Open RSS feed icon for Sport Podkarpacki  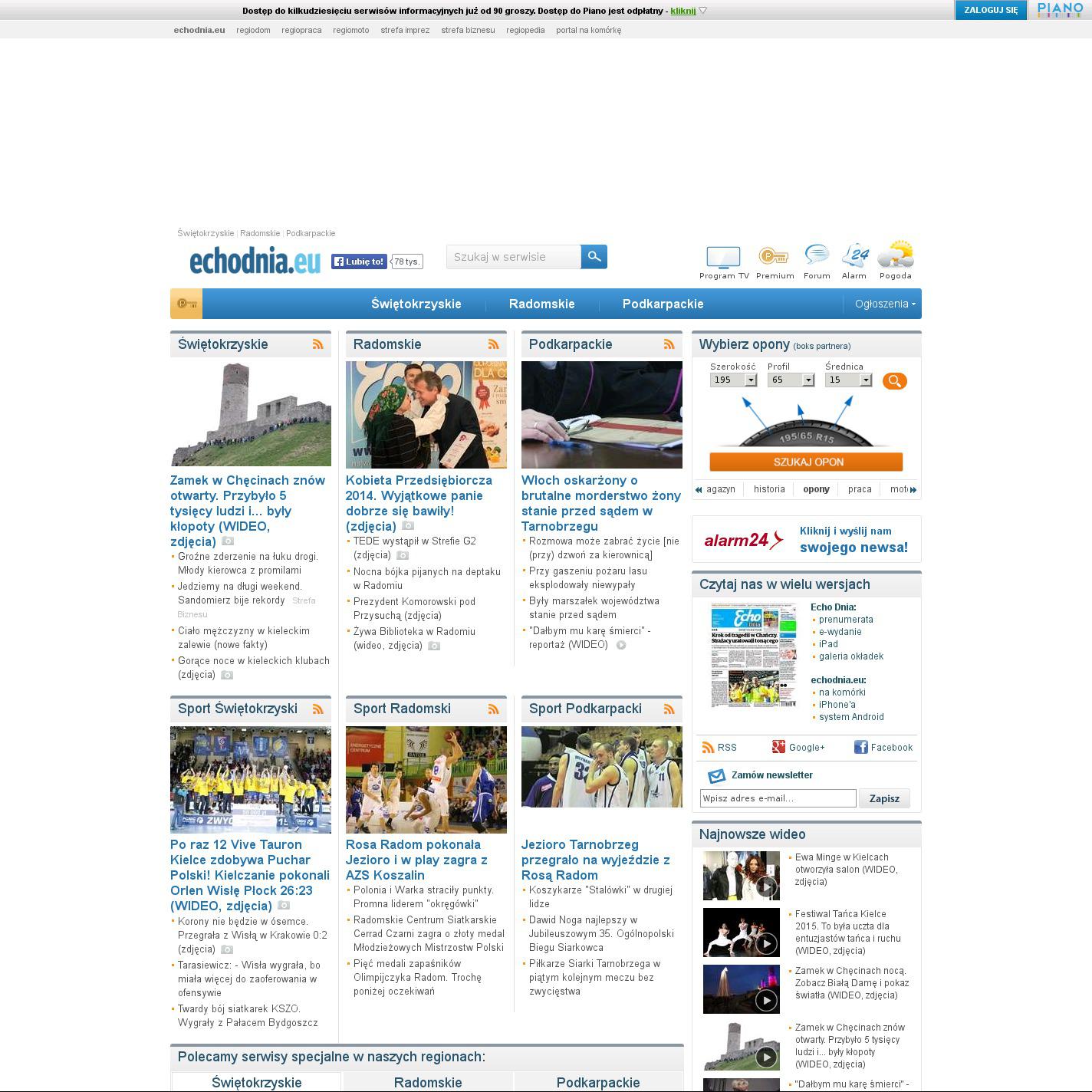pyautogui.click(x=669, y=709)
